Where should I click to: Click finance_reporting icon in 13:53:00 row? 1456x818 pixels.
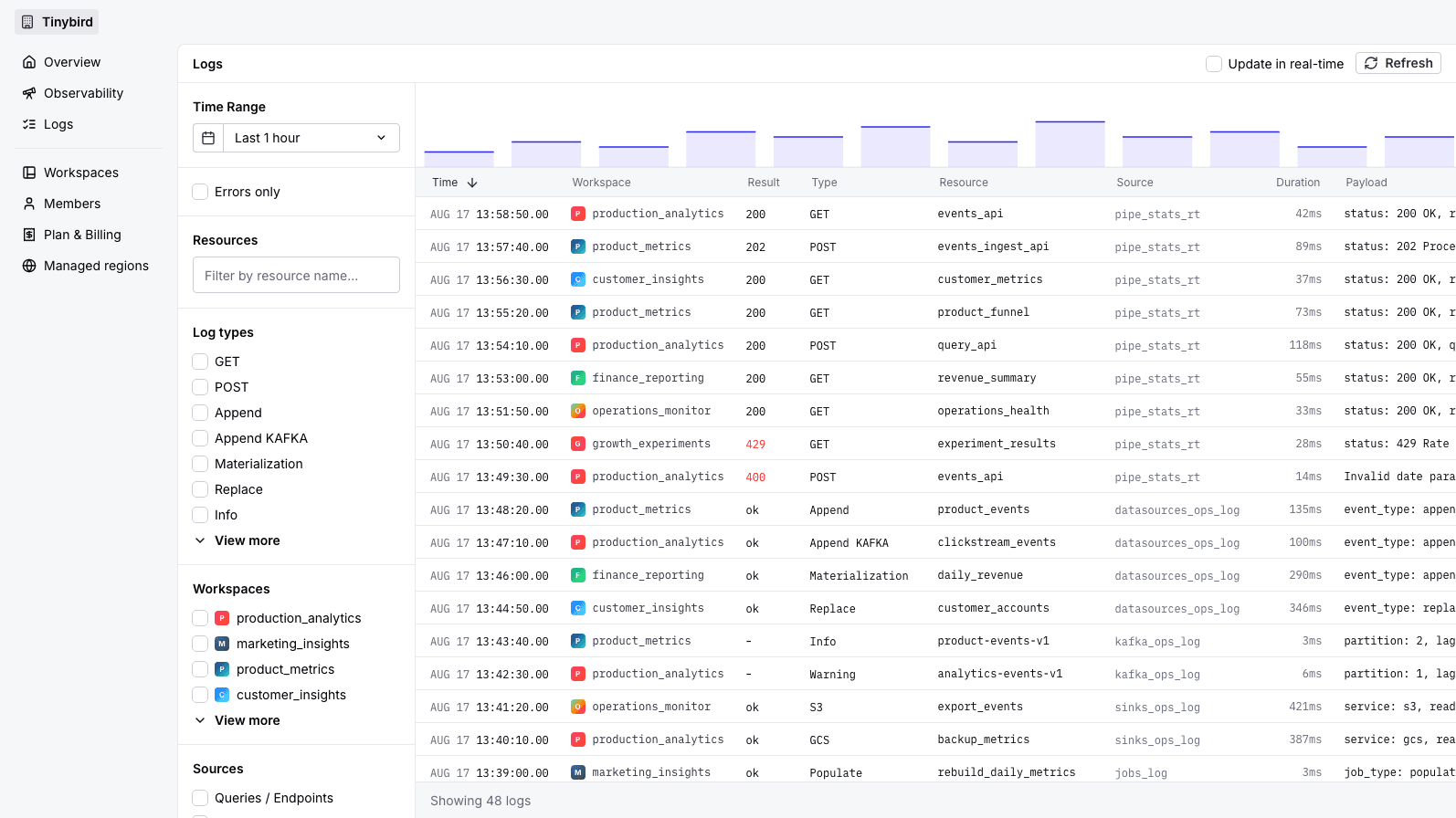coord(578,378)
